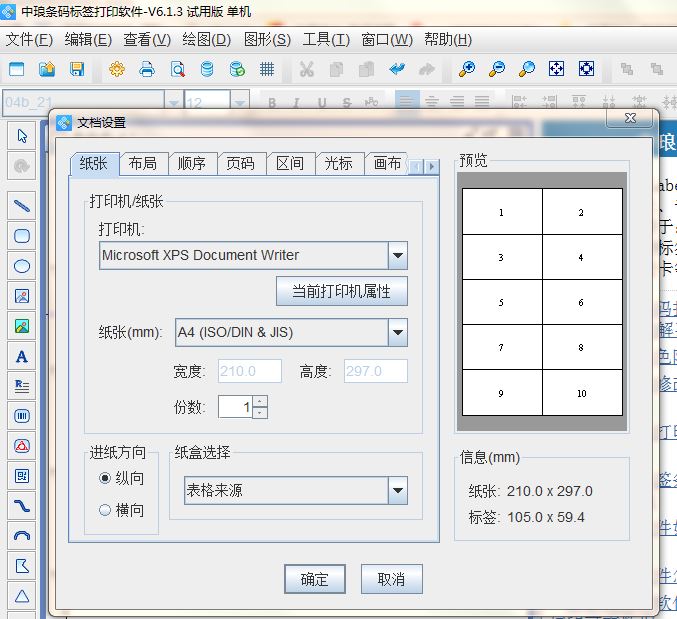Increase the 份数 copies spinner
677x619 pixels.
coord(260,402)
